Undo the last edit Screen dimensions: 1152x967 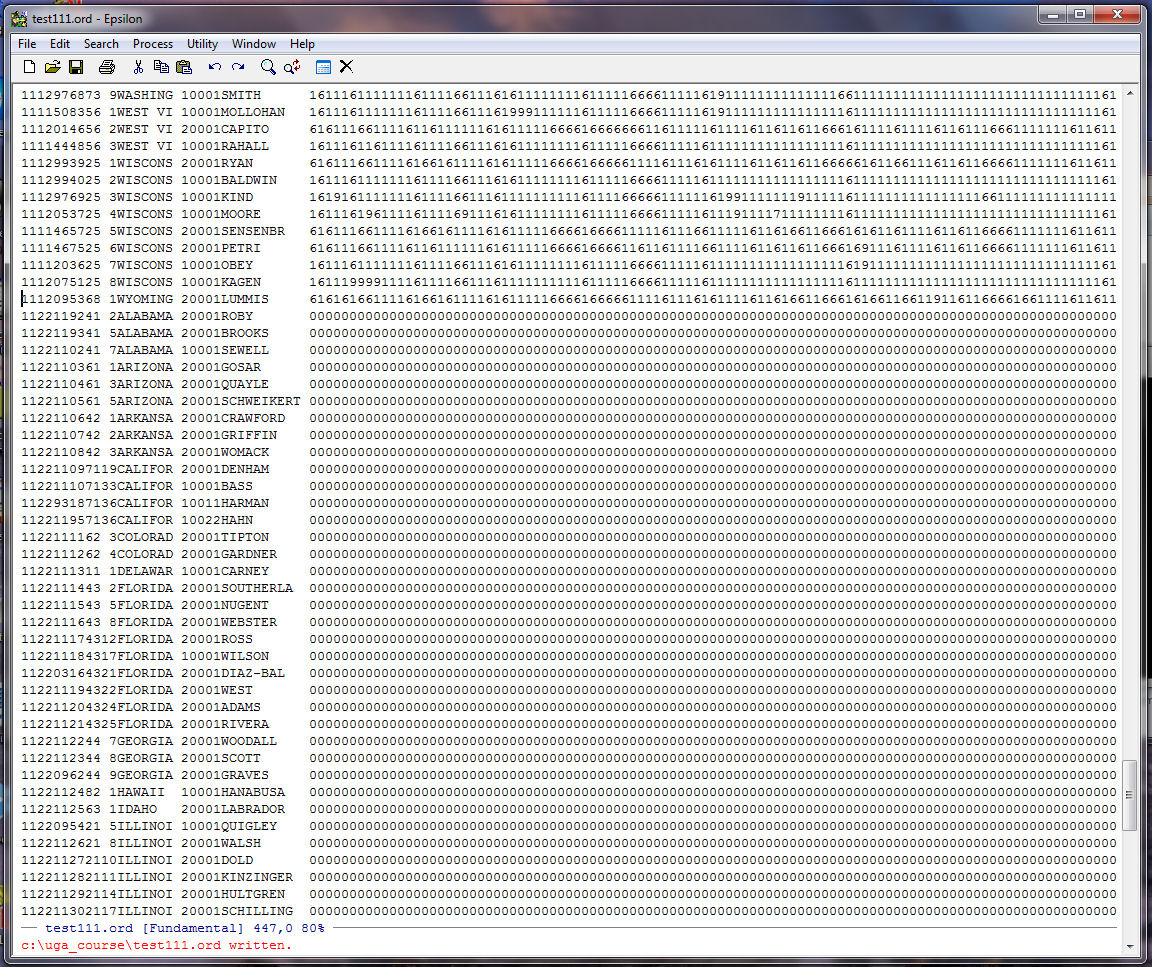click(214, 67)
